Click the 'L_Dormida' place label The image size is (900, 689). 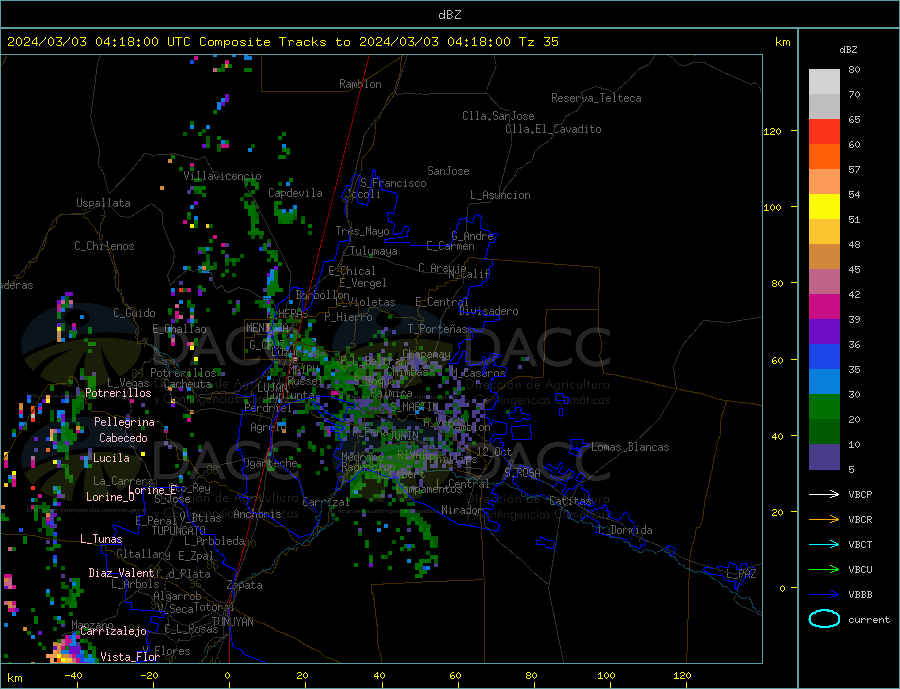click(625, 530)
